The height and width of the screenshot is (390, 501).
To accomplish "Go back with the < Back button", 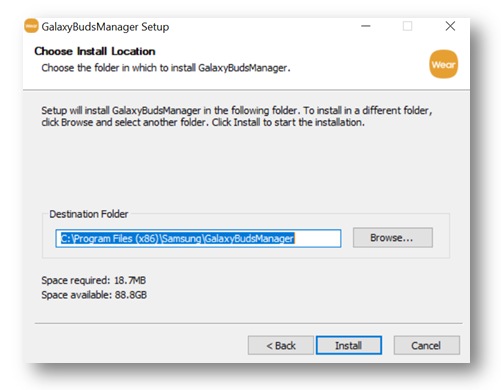I will pos(281,345).
